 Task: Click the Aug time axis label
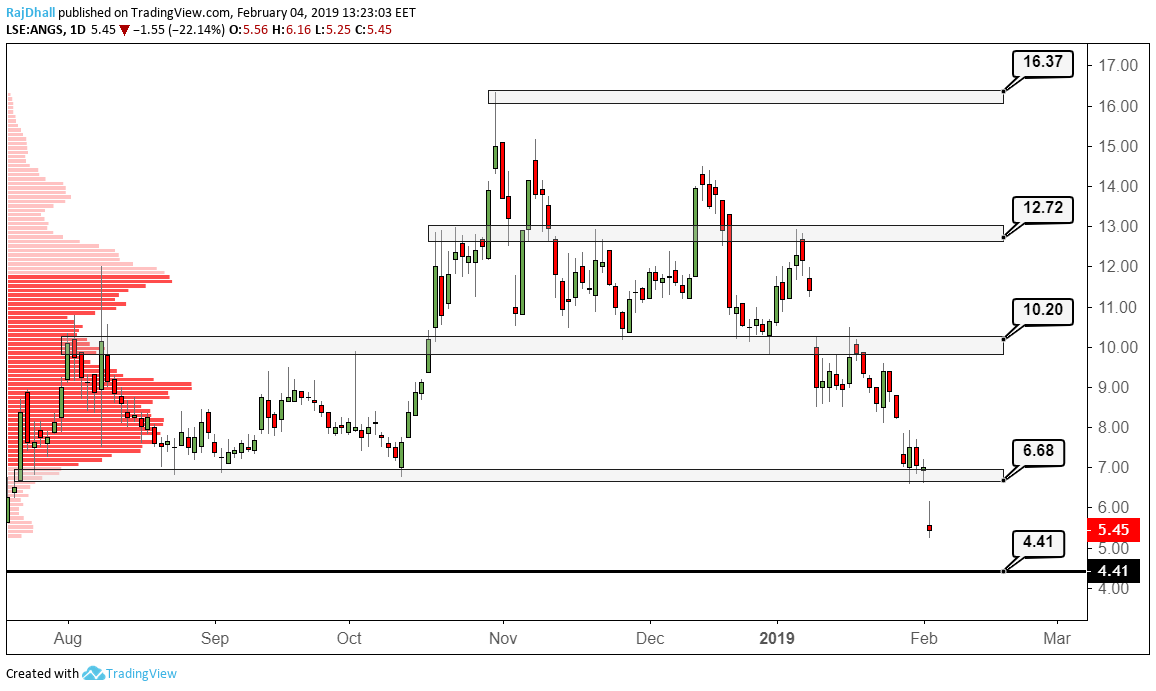coord(68,639)
